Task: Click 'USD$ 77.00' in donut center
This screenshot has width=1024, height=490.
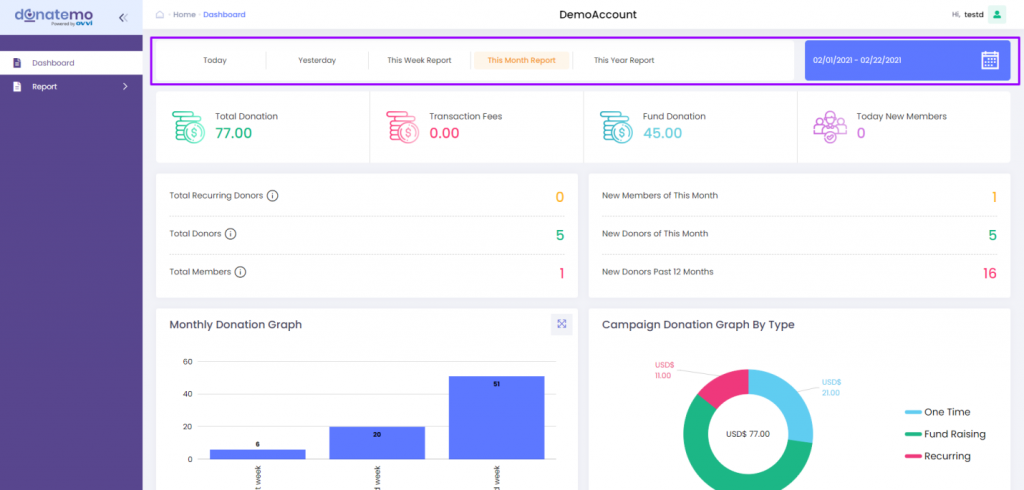Action: pos(748,434)
